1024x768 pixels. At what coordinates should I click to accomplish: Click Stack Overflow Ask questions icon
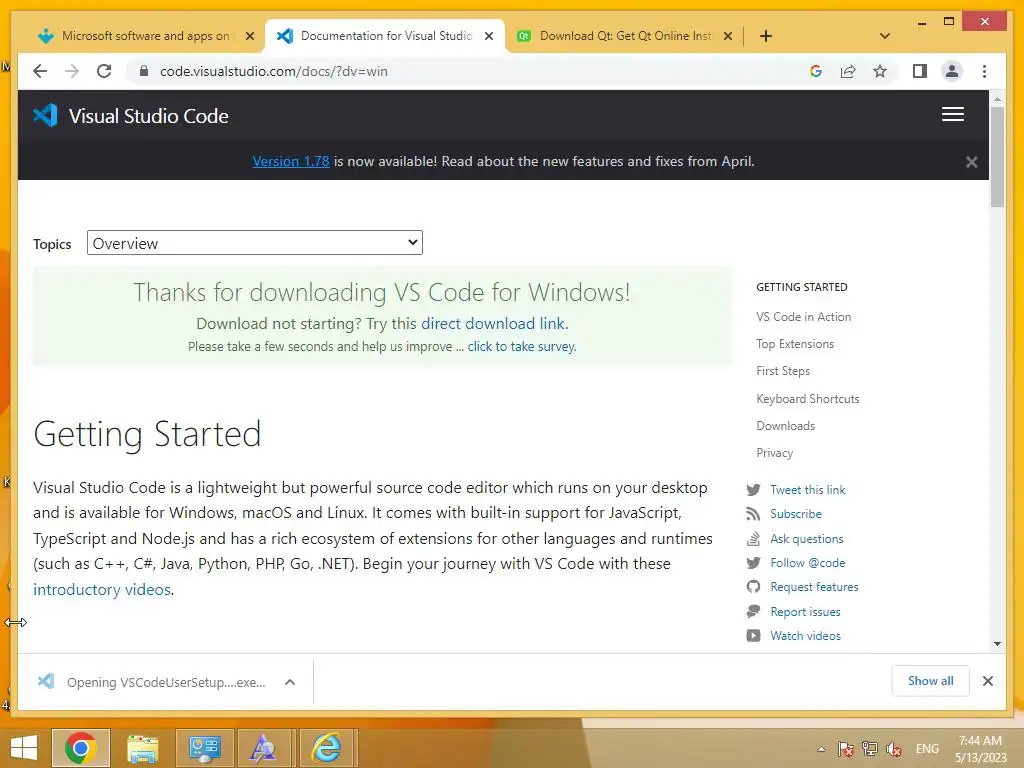pyautogui.click(x=753, y=539)
